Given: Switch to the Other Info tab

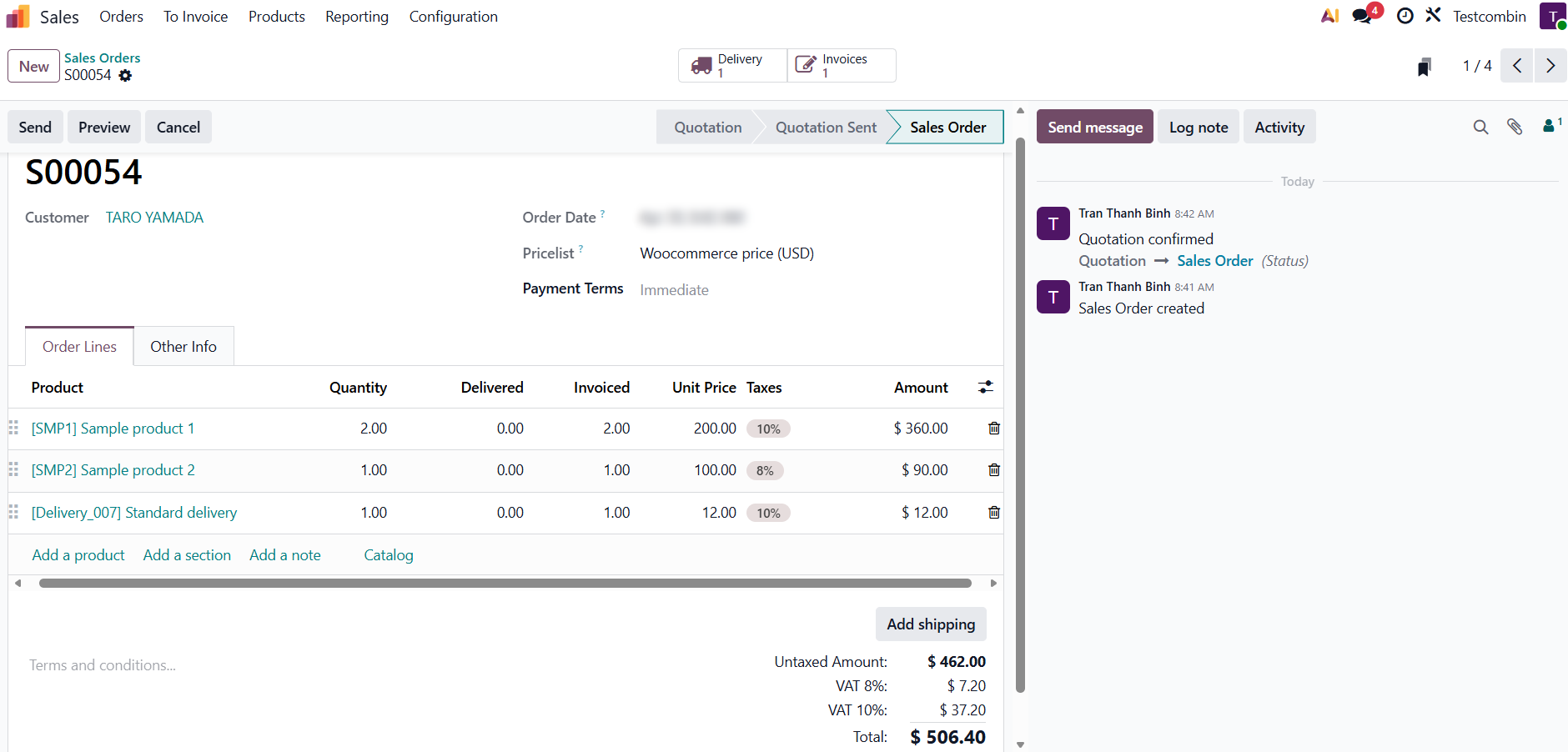Looking at the screenshot, I should coord(183,347).
